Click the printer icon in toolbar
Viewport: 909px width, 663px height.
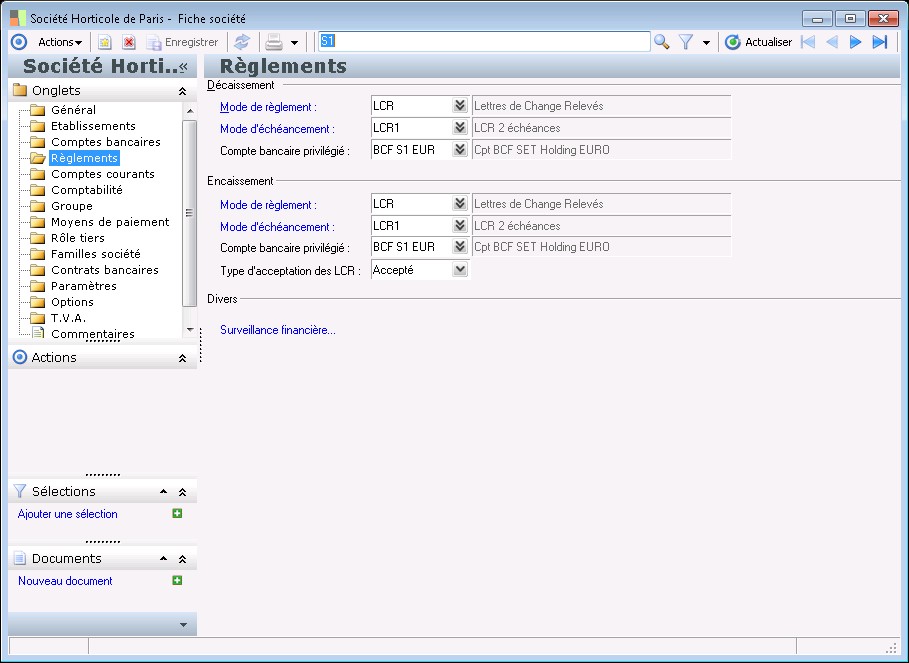point(273,42)
